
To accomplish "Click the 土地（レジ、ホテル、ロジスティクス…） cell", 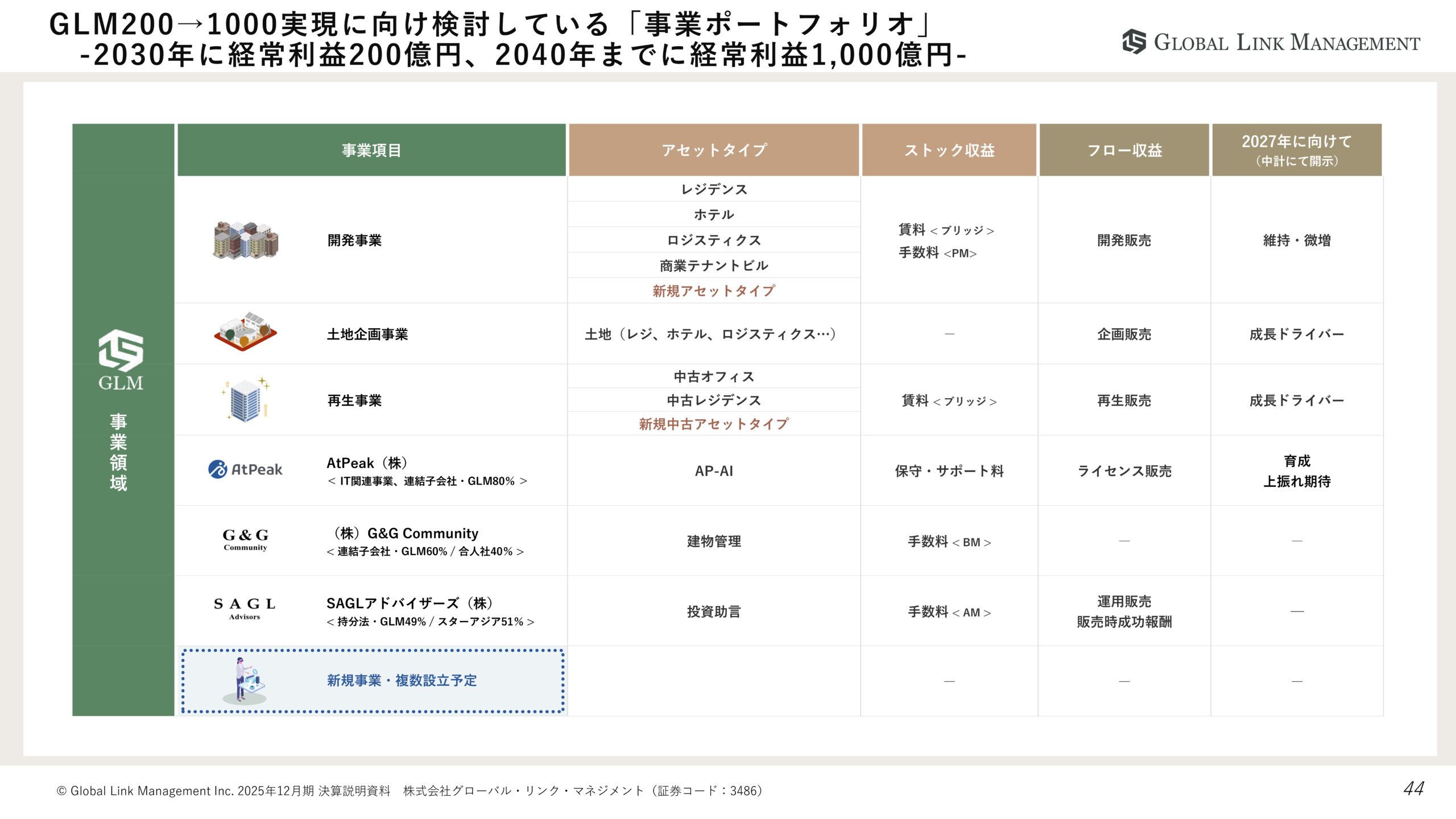I will [x=714, y=334].
